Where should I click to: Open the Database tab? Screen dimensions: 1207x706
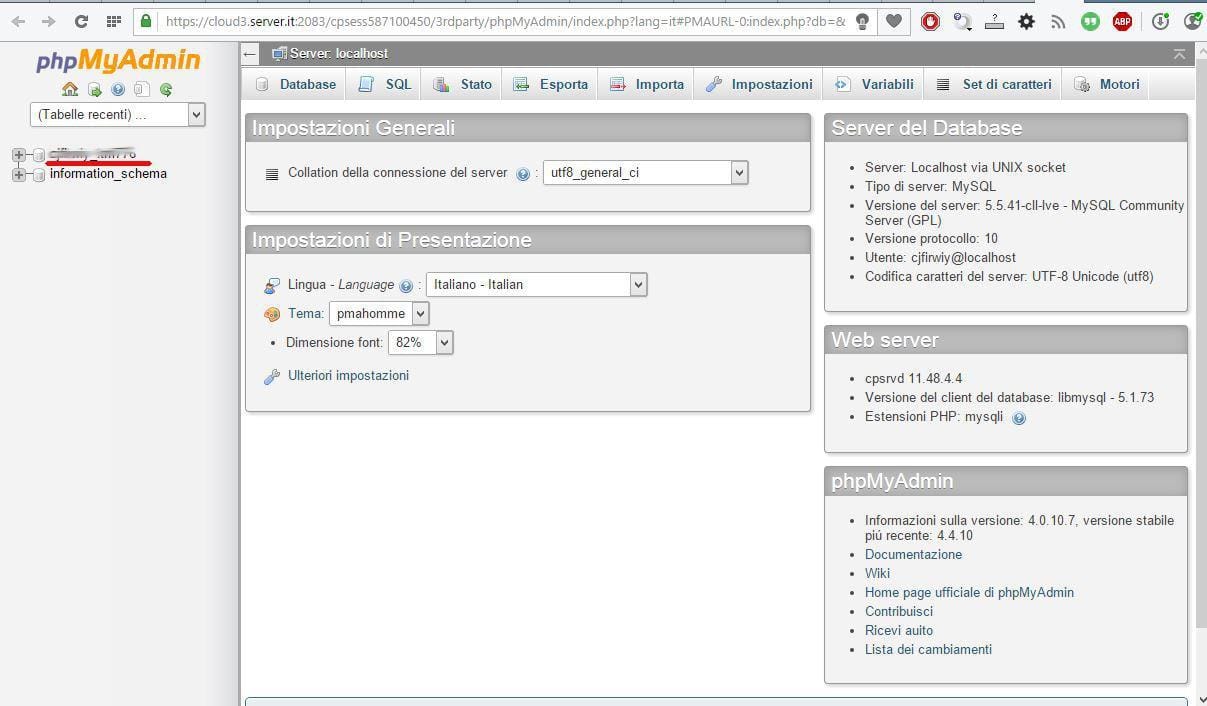295,85
